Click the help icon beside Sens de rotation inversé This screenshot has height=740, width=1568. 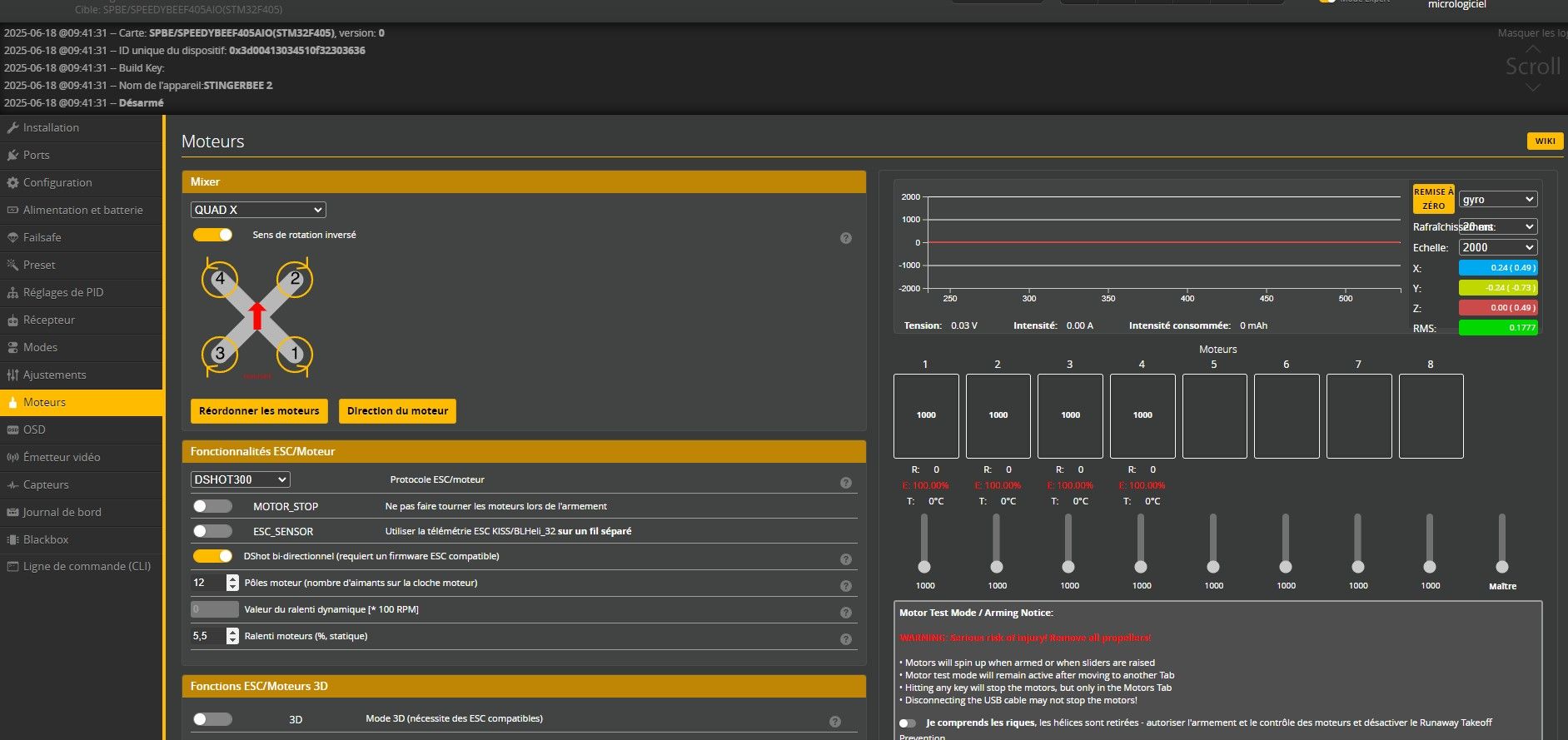tap(845, 238)
